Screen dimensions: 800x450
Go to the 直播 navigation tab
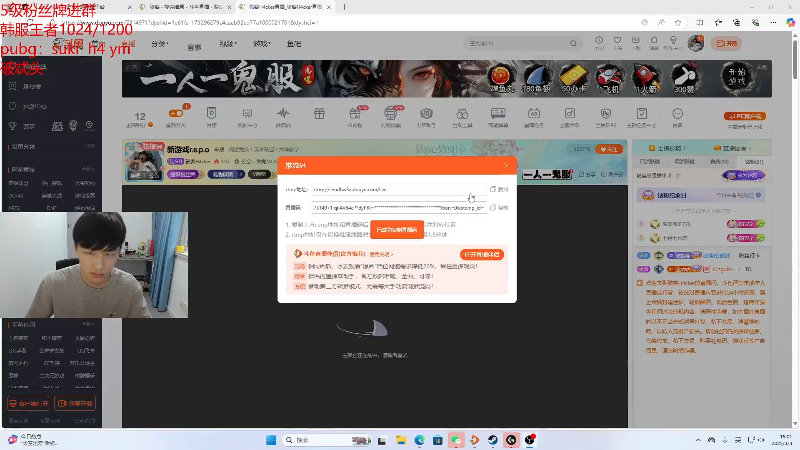tap(128, 44)
